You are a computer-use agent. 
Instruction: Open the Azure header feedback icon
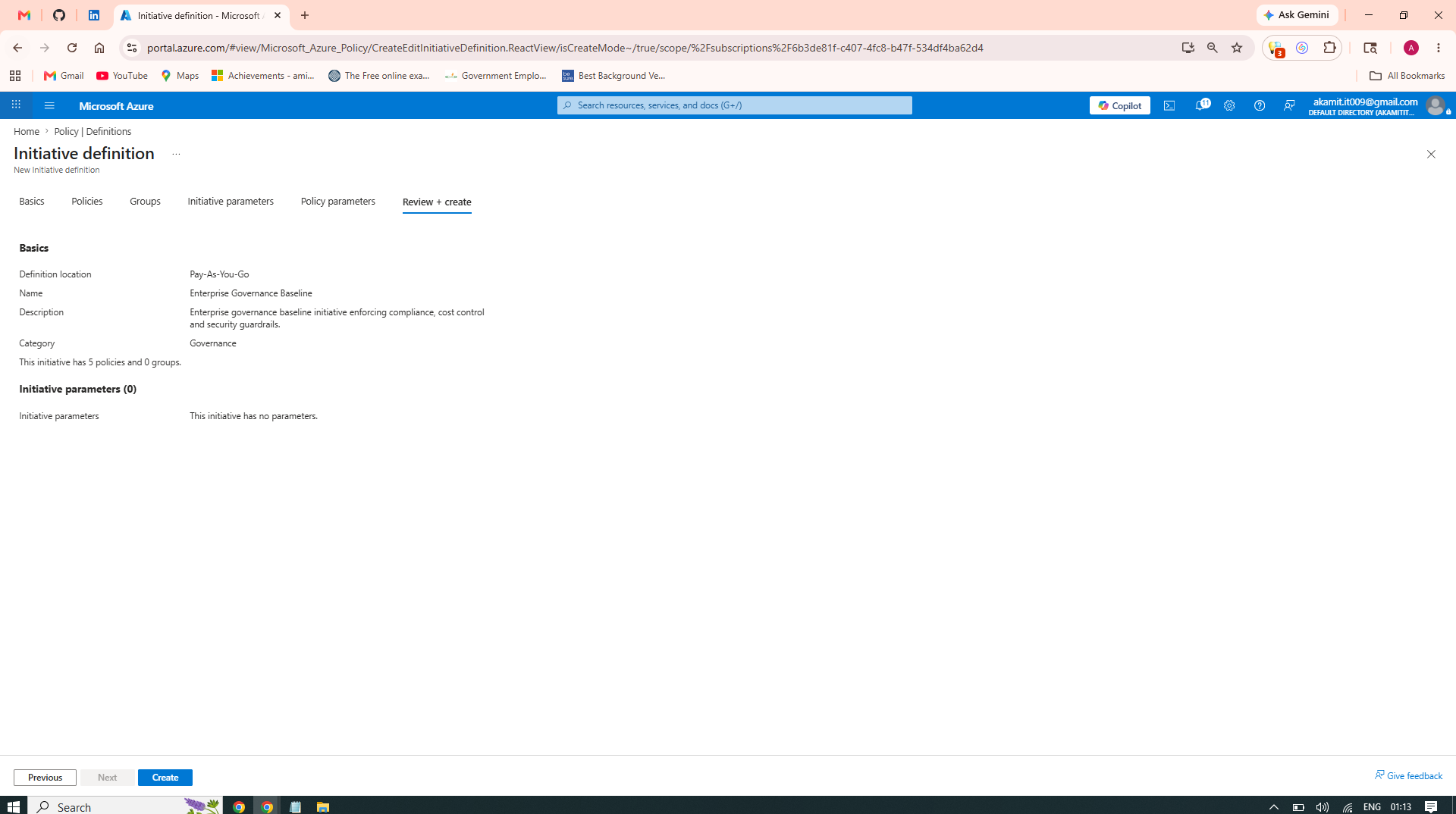pyautogui.click(x=1289, y=105)
